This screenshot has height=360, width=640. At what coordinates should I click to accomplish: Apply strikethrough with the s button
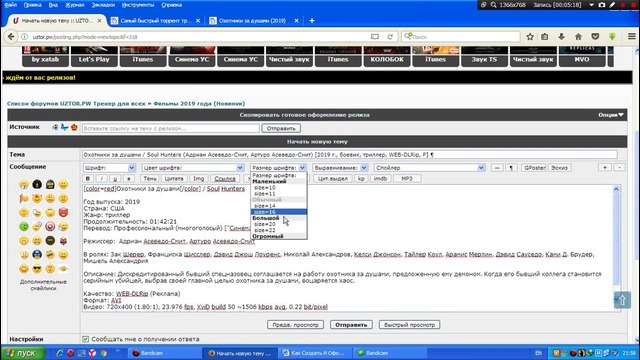(x=129, y=178)
